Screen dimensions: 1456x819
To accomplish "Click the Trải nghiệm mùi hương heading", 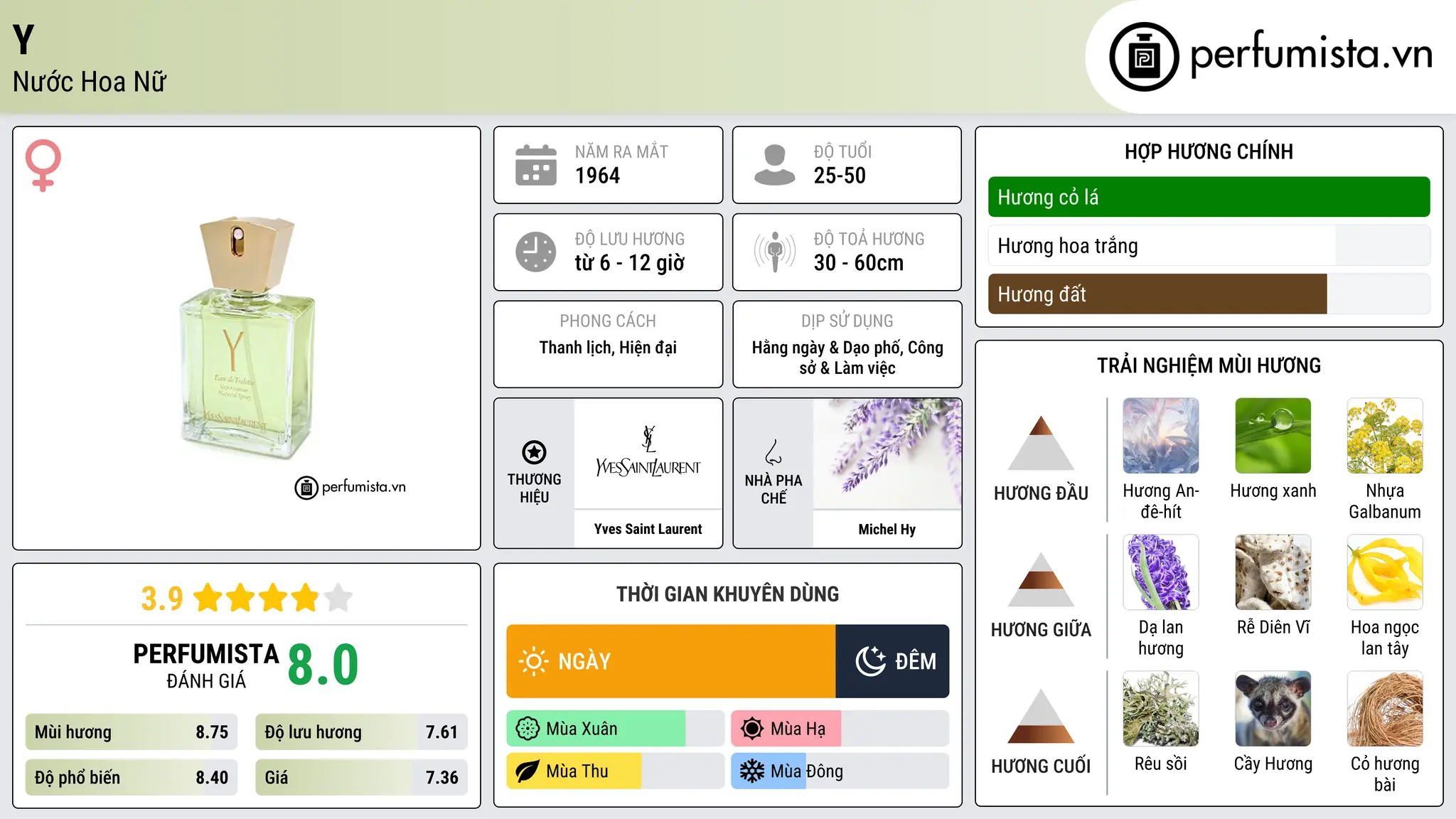I will [1209, 365].
